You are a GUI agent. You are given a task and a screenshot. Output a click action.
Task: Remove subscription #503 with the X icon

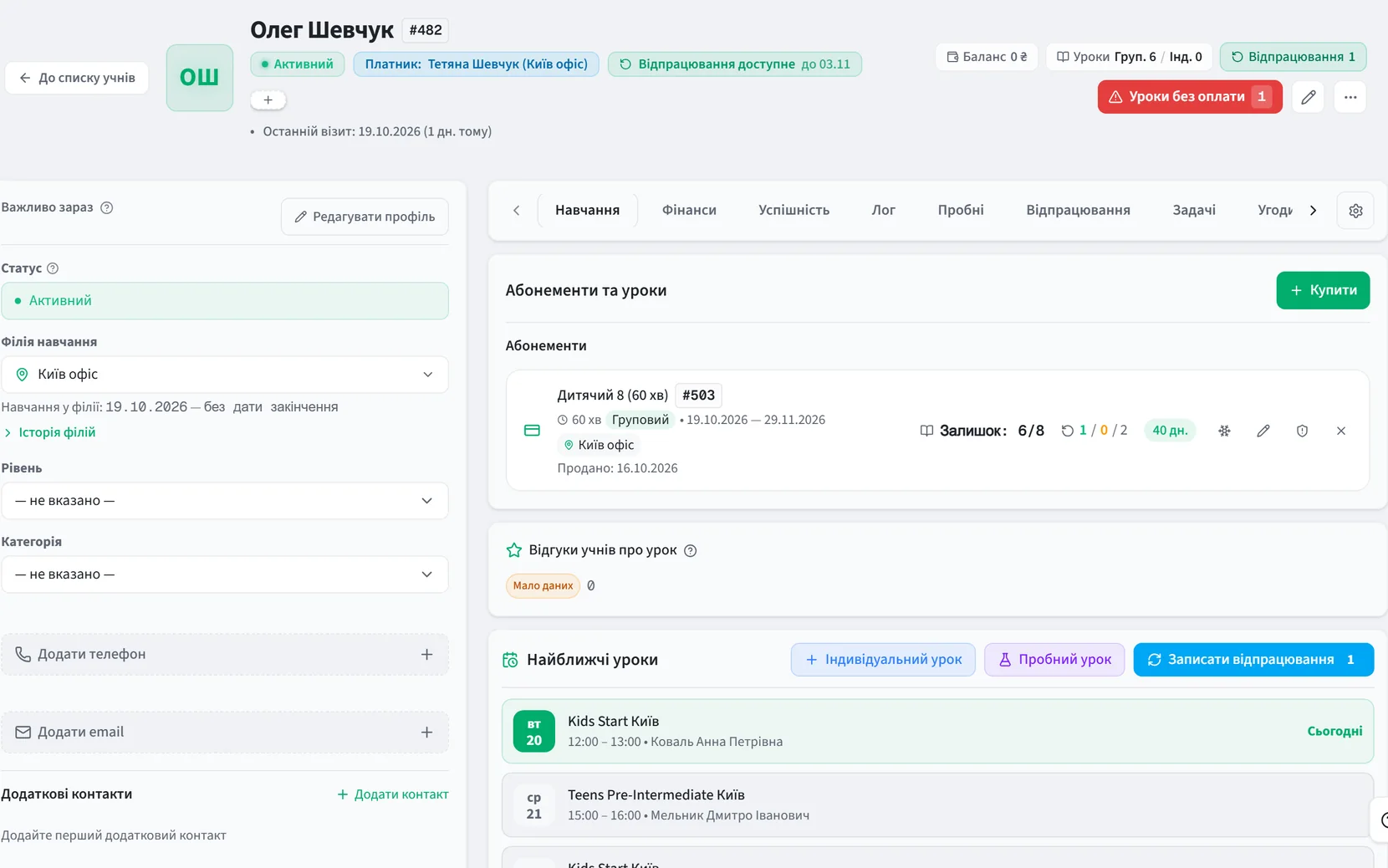pyautogui.click(x=1341, y=431)
